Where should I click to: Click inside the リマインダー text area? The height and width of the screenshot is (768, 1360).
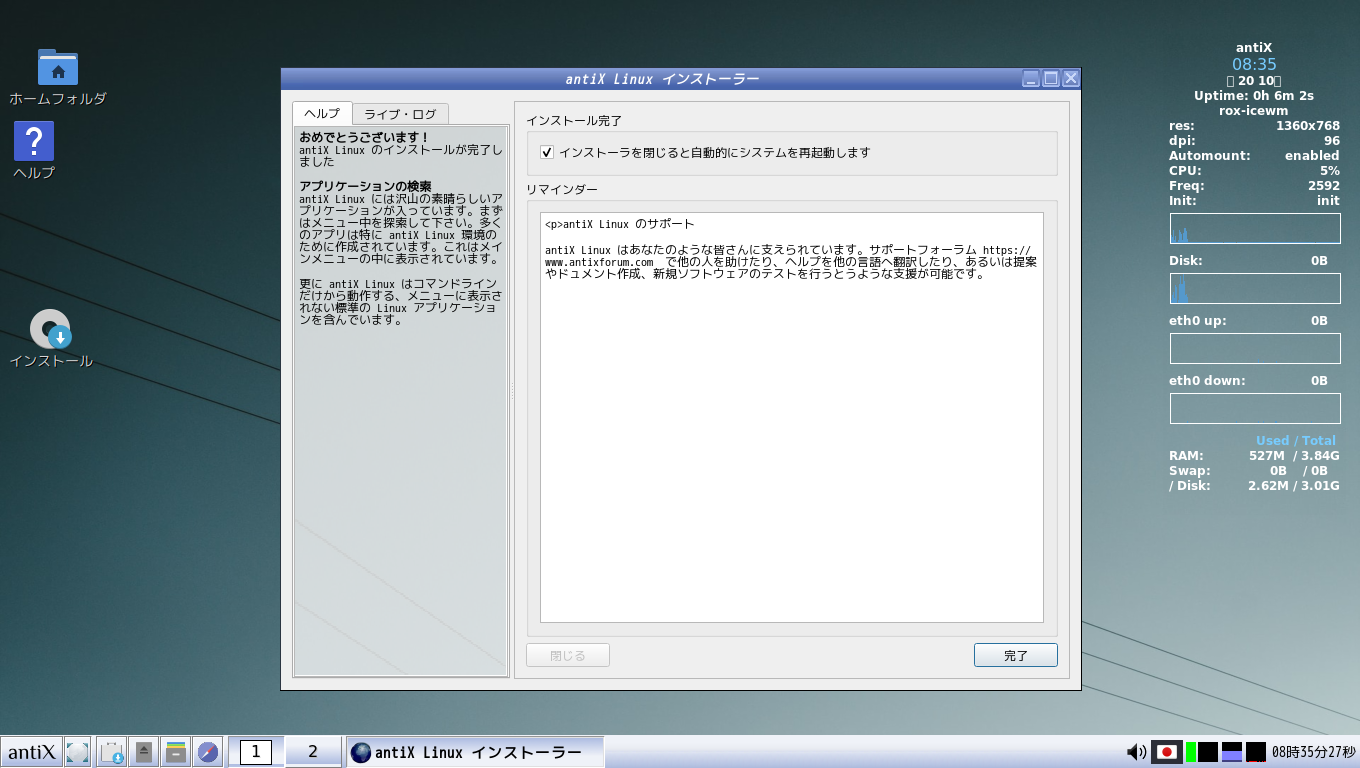coord(791,417)
